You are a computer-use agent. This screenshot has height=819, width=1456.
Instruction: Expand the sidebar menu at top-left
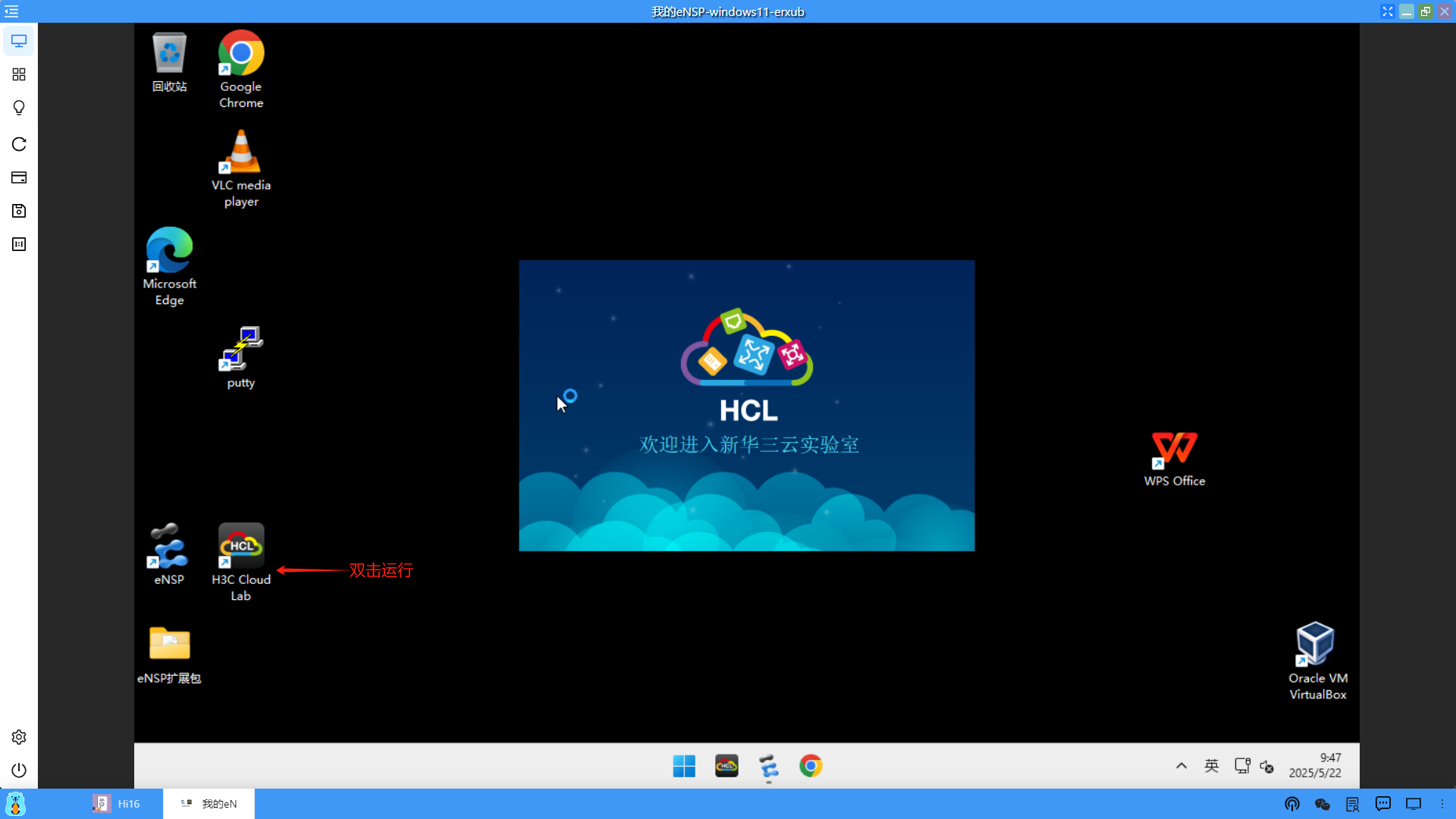tap(11, 11)
